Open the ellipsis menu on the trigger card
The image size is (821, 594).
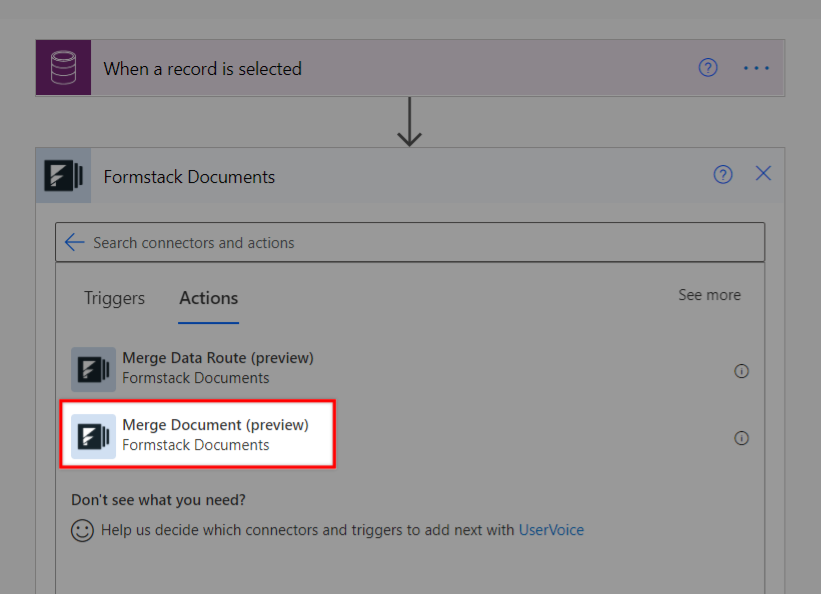(x=756, y=68)
